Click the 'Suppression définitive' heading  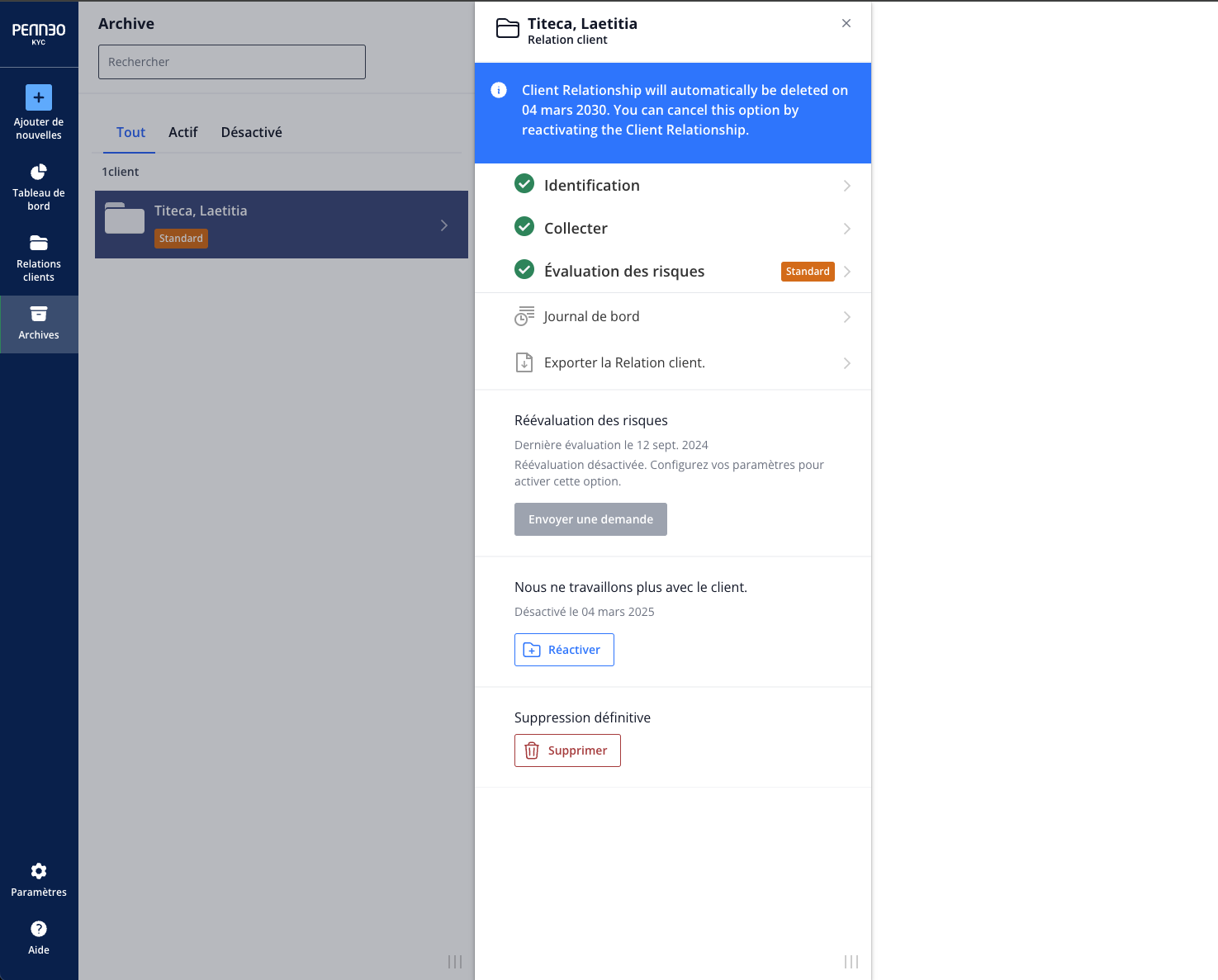point(582,717)
